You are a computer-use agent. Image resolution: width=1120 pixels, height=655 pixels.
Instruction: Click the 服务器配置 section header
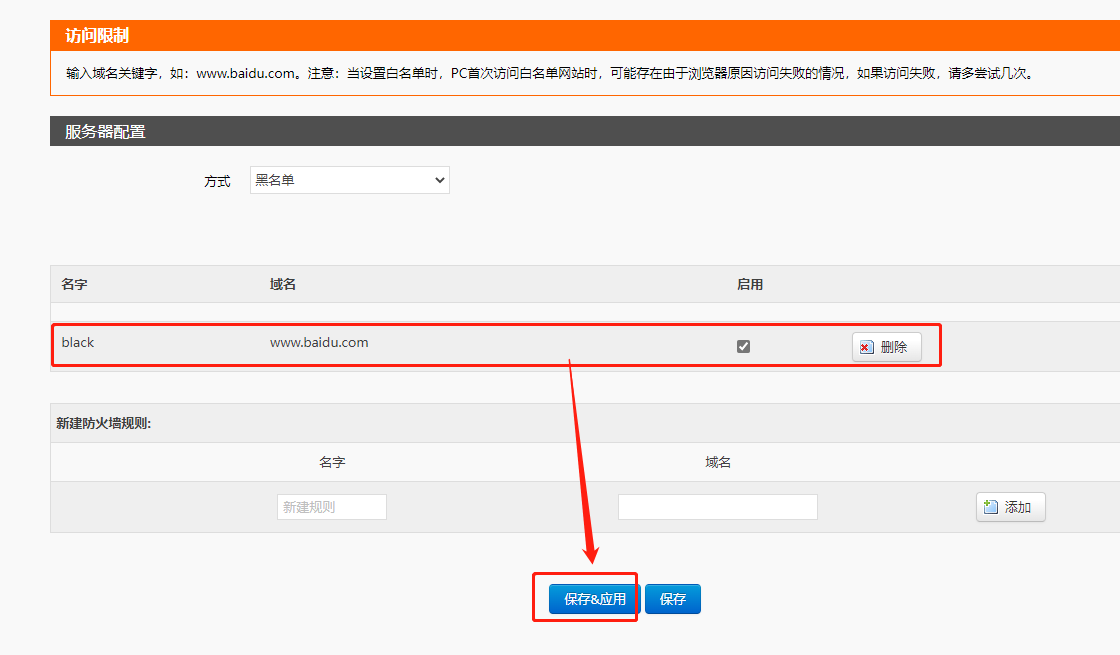click(x=105, y=131)
